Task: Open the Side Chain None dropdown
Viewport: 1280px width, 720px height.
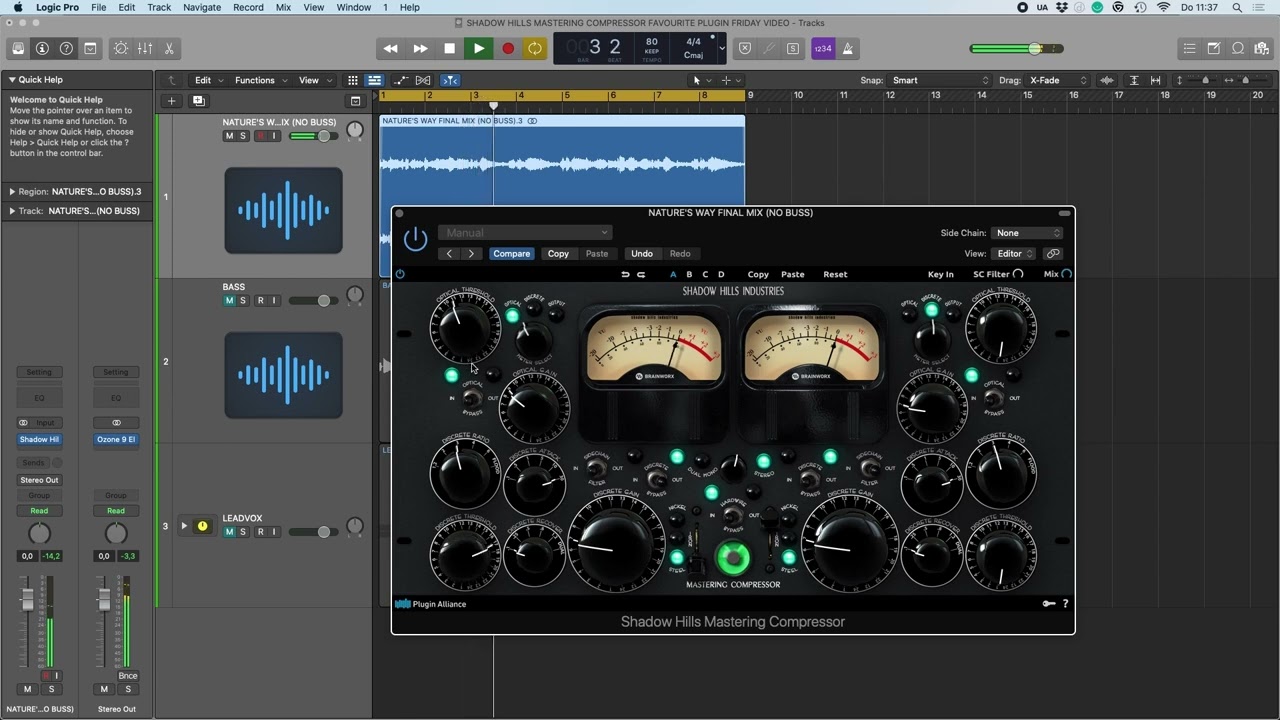Action: point(1027,233)
